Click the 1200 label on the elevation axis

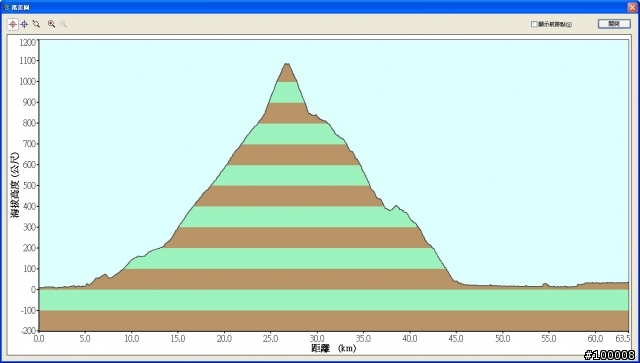pos(28,42)
